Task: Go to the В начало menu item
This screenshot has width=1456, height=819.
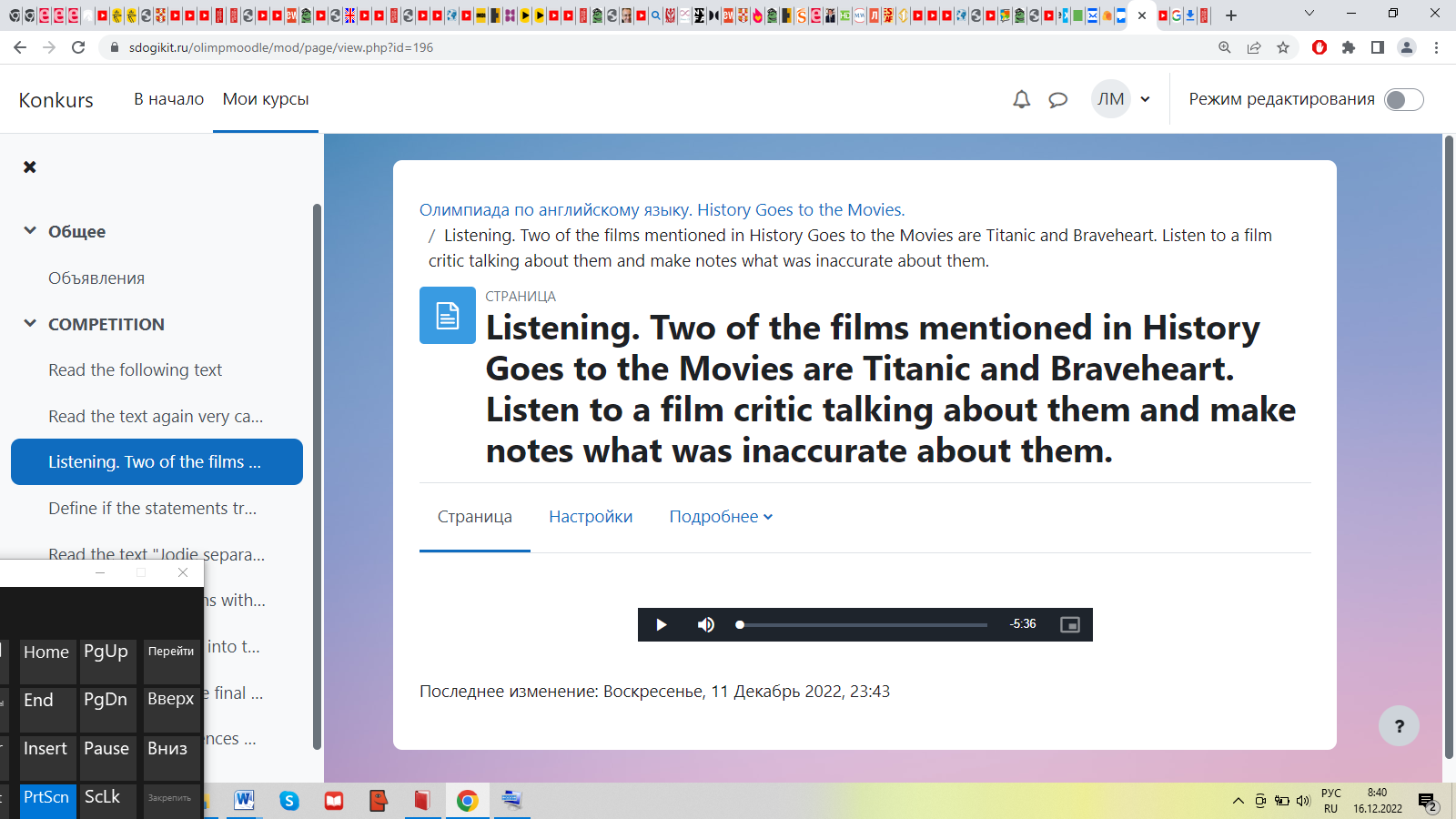Action: click(168, 99)
